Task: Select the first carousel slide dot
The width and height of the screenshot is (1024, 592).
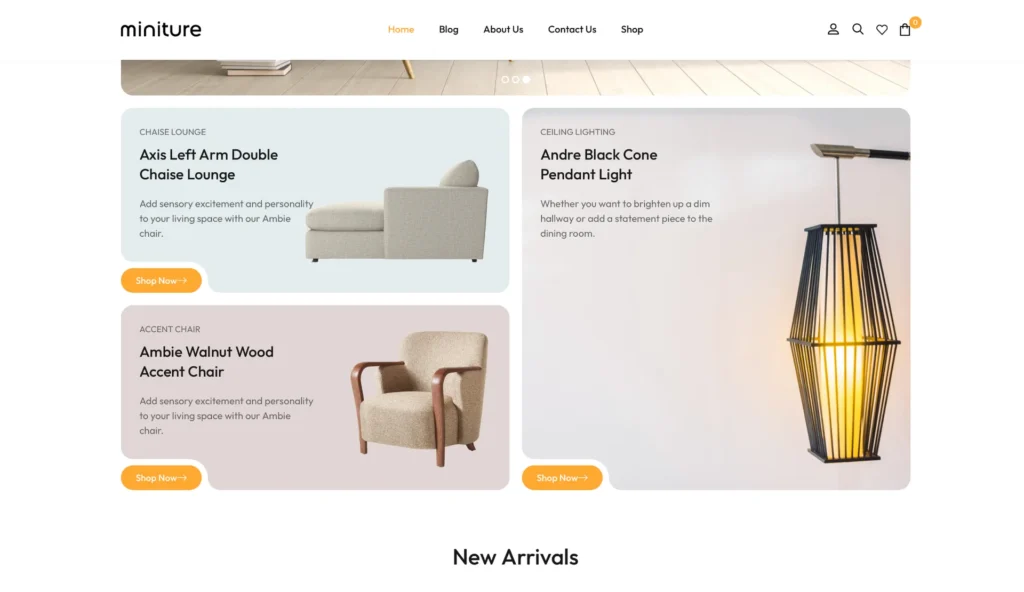Action: [x=505, y=80]
